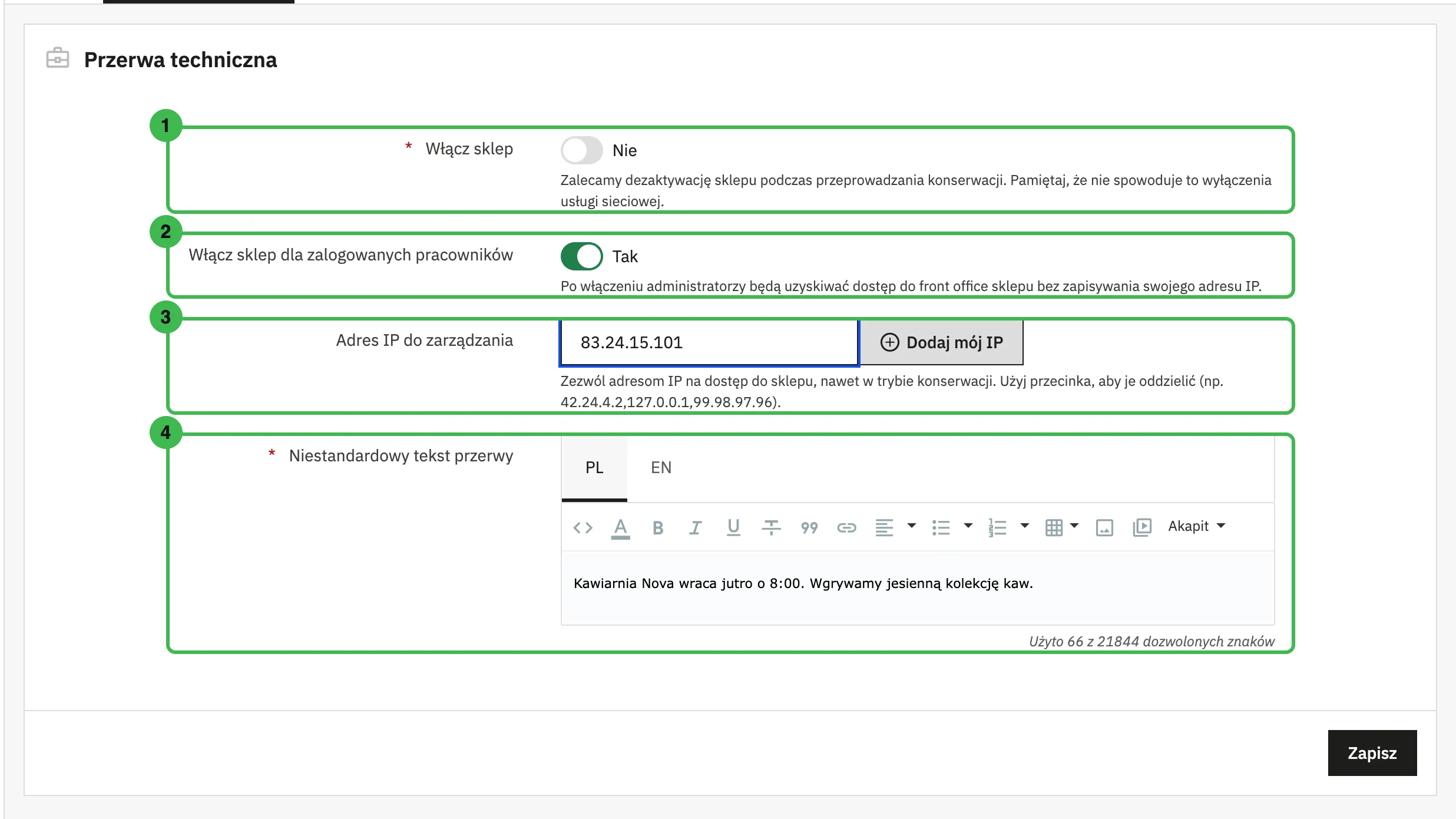Toggle the Włącz sklep switch

point(581,150)
